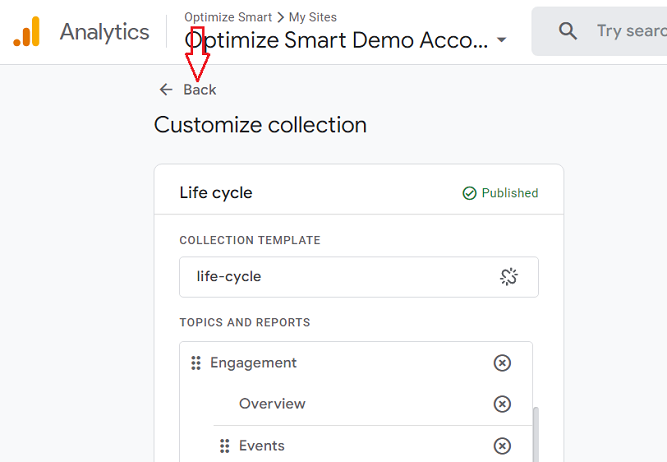Remove the Events report
Viewport: 667px width, 462px height.
tap(502, 446)
